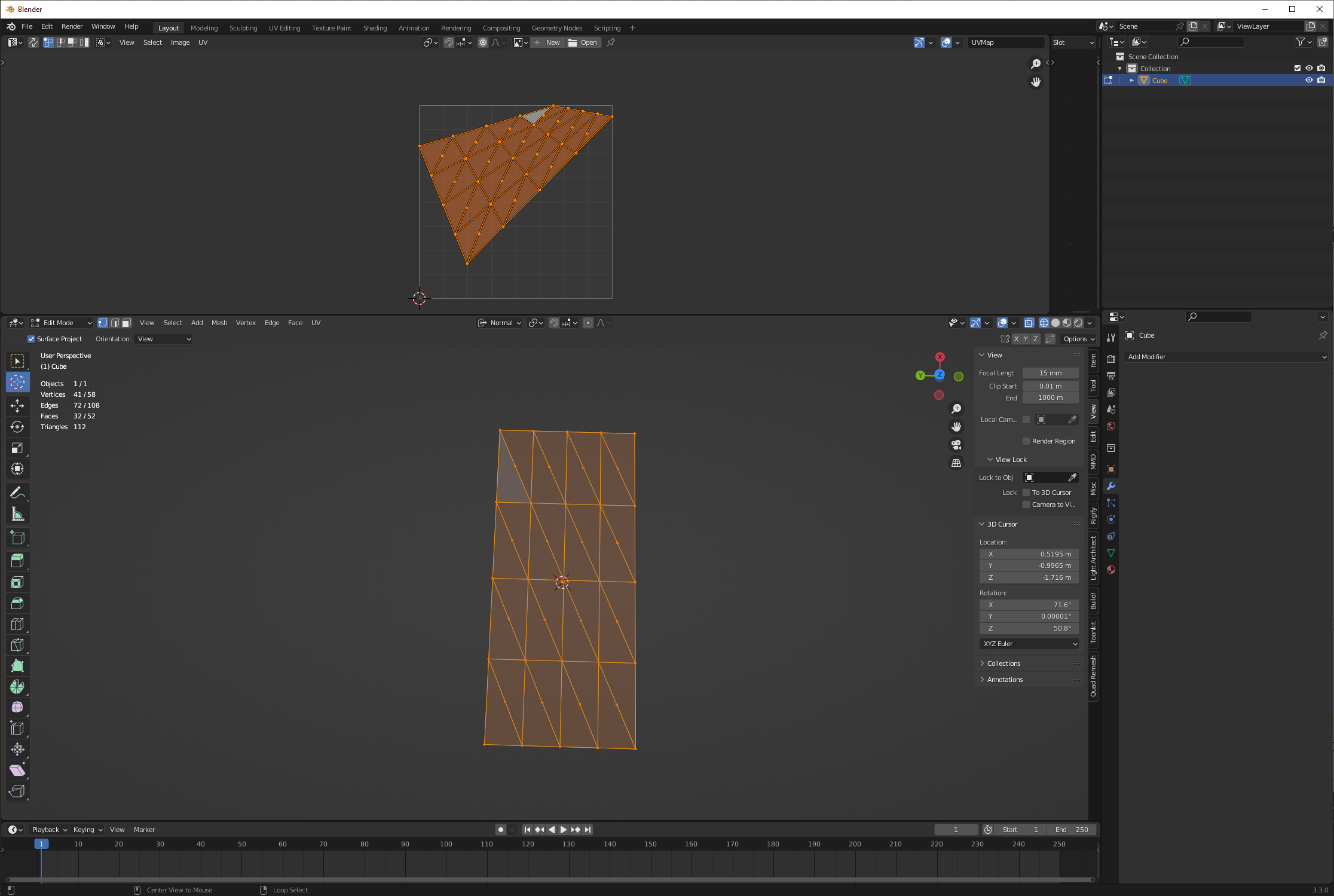
Task: Open the Mesh menu in viewport header
Action: coord(219,323)
